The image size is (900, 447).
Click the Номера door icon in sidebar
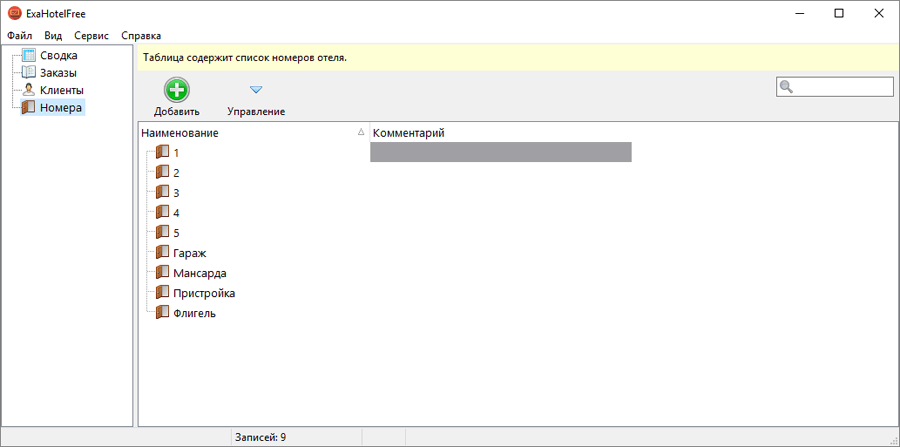pos(28,107)
